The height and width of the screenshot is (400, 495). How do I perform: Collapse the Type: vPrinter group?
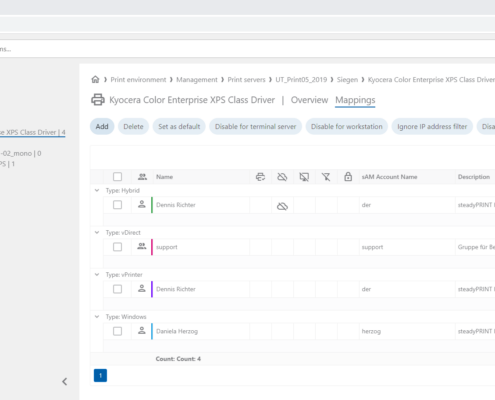pos(97,274)
